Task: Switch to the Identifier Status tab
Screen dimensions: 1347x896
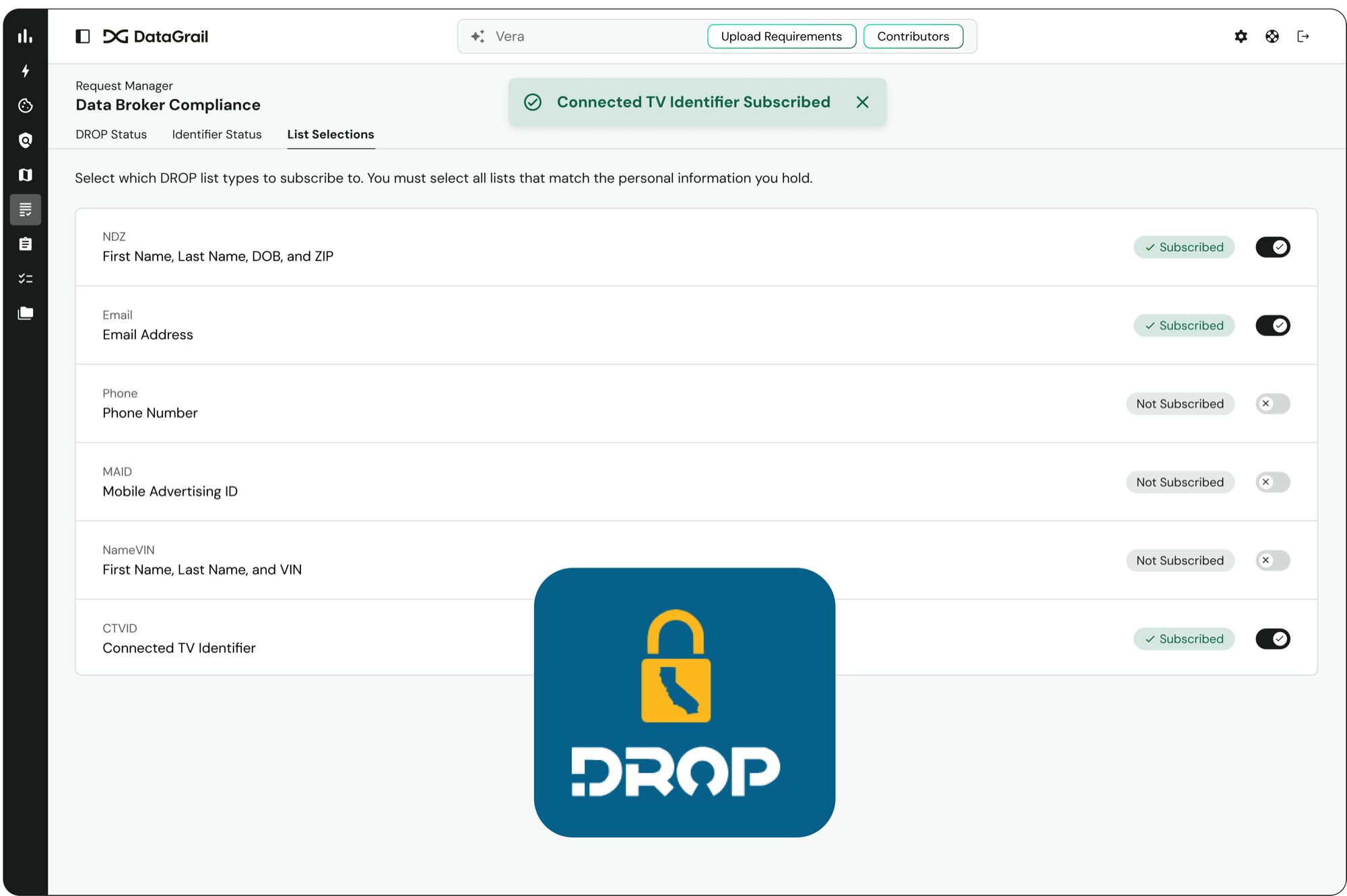Action: coord(217,135)
